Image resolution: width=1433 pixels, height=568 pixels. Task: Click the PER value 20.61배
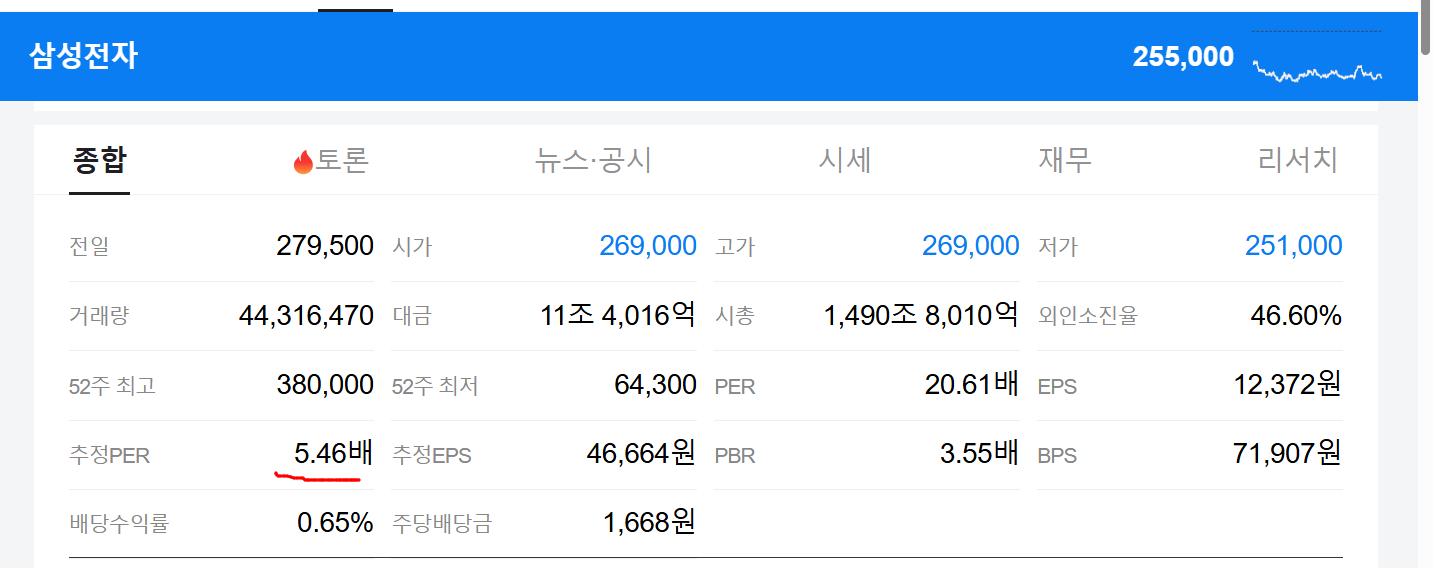click(972, 385)
